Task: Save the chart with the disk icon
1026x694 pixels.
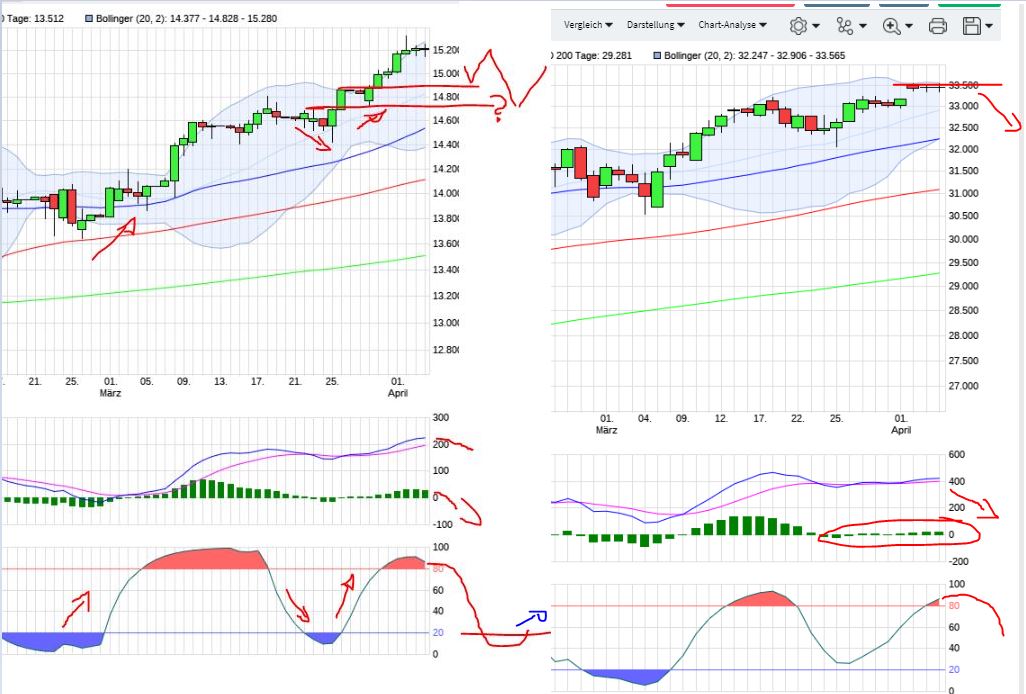Action: click(971, 26)
